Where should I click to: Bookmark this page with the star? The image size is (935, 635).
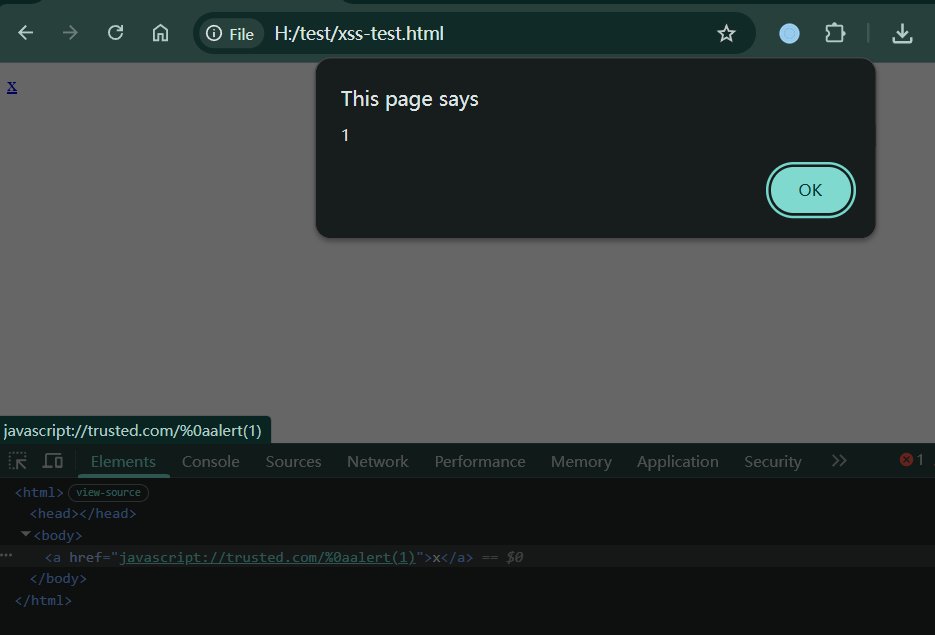pyautogui.click(x=726, y=33)
